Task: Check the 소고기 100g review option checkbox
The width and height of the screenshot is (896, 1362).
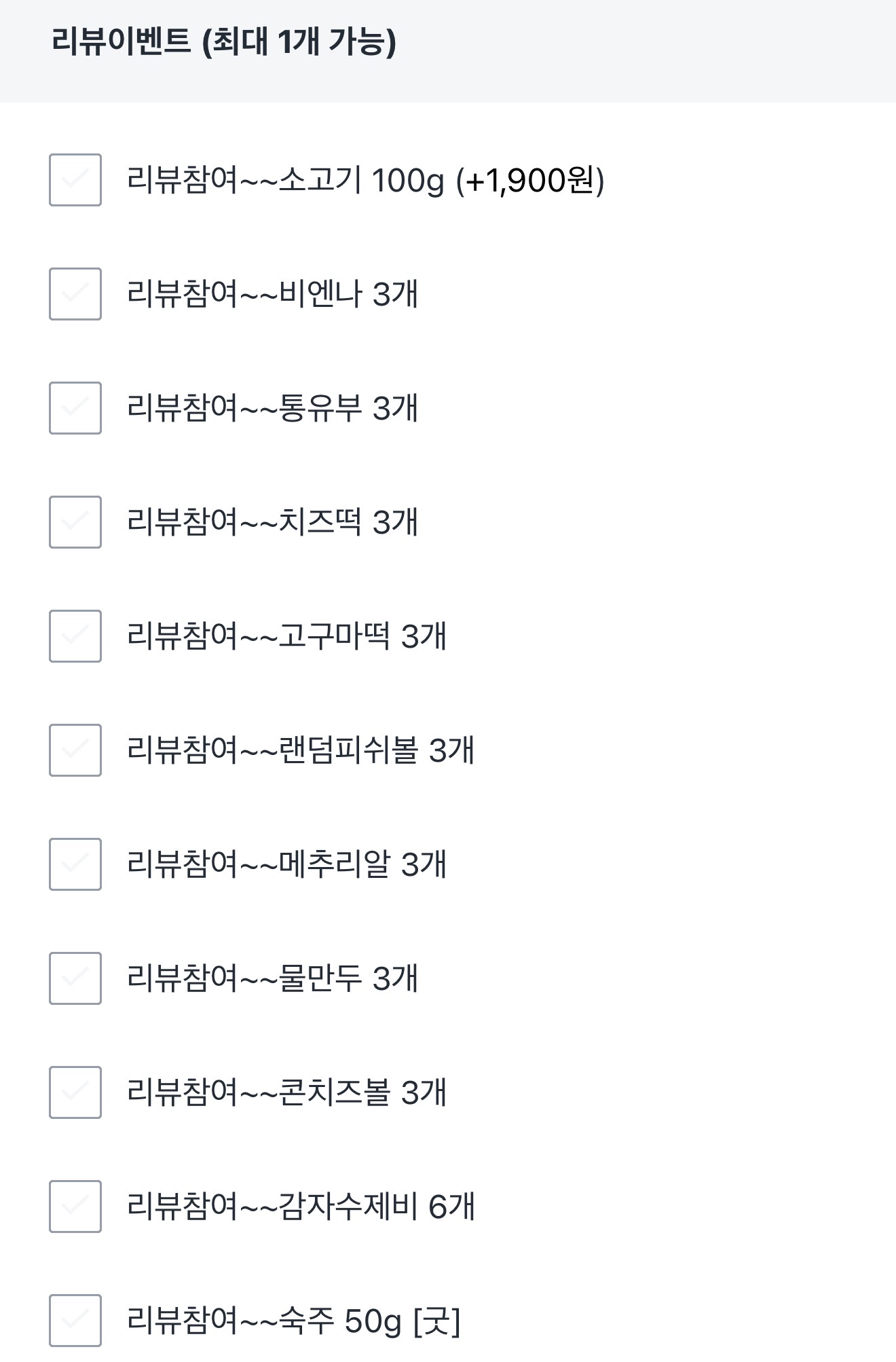Action: (x=75, y=180)
